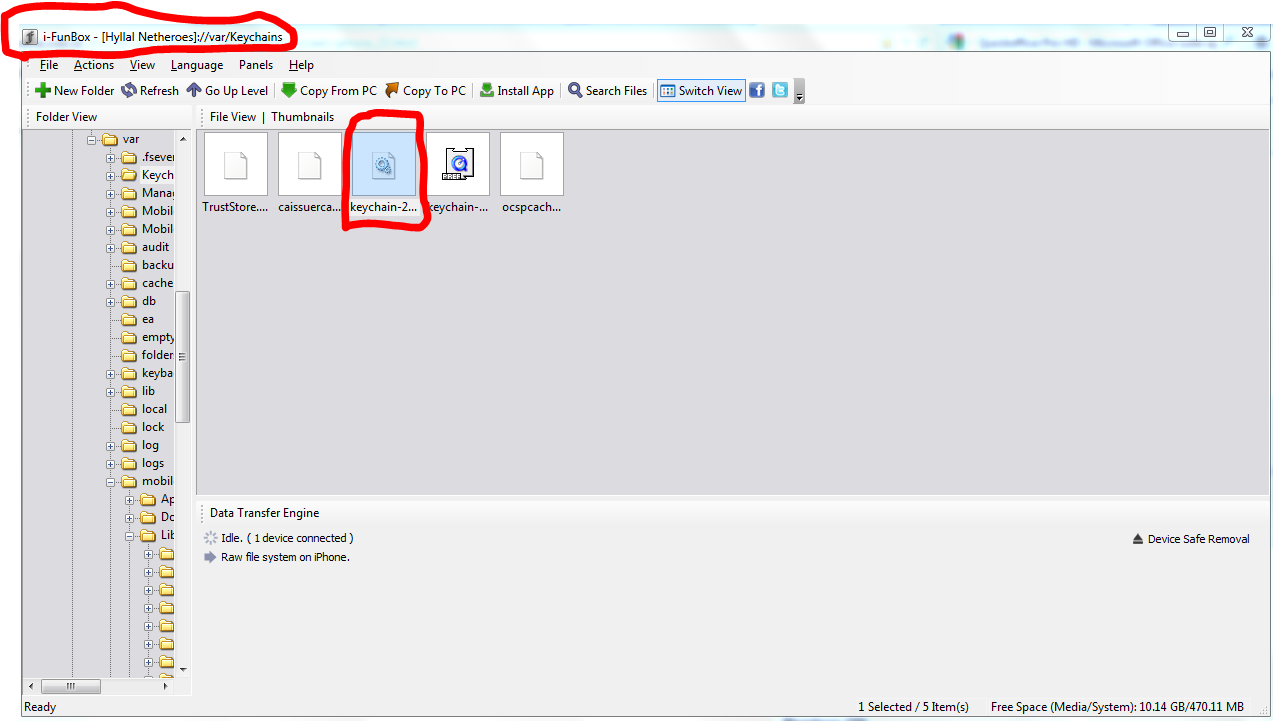Expand the cache folder node

tap(111, 283)
